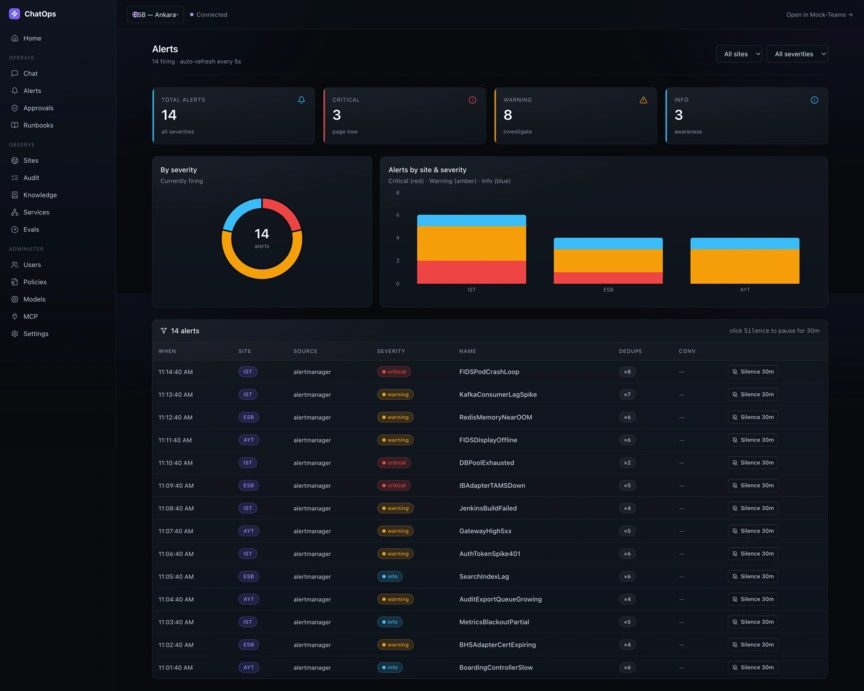
Task: Open the Home page icon in sidebar
Action: coord(14,38)
